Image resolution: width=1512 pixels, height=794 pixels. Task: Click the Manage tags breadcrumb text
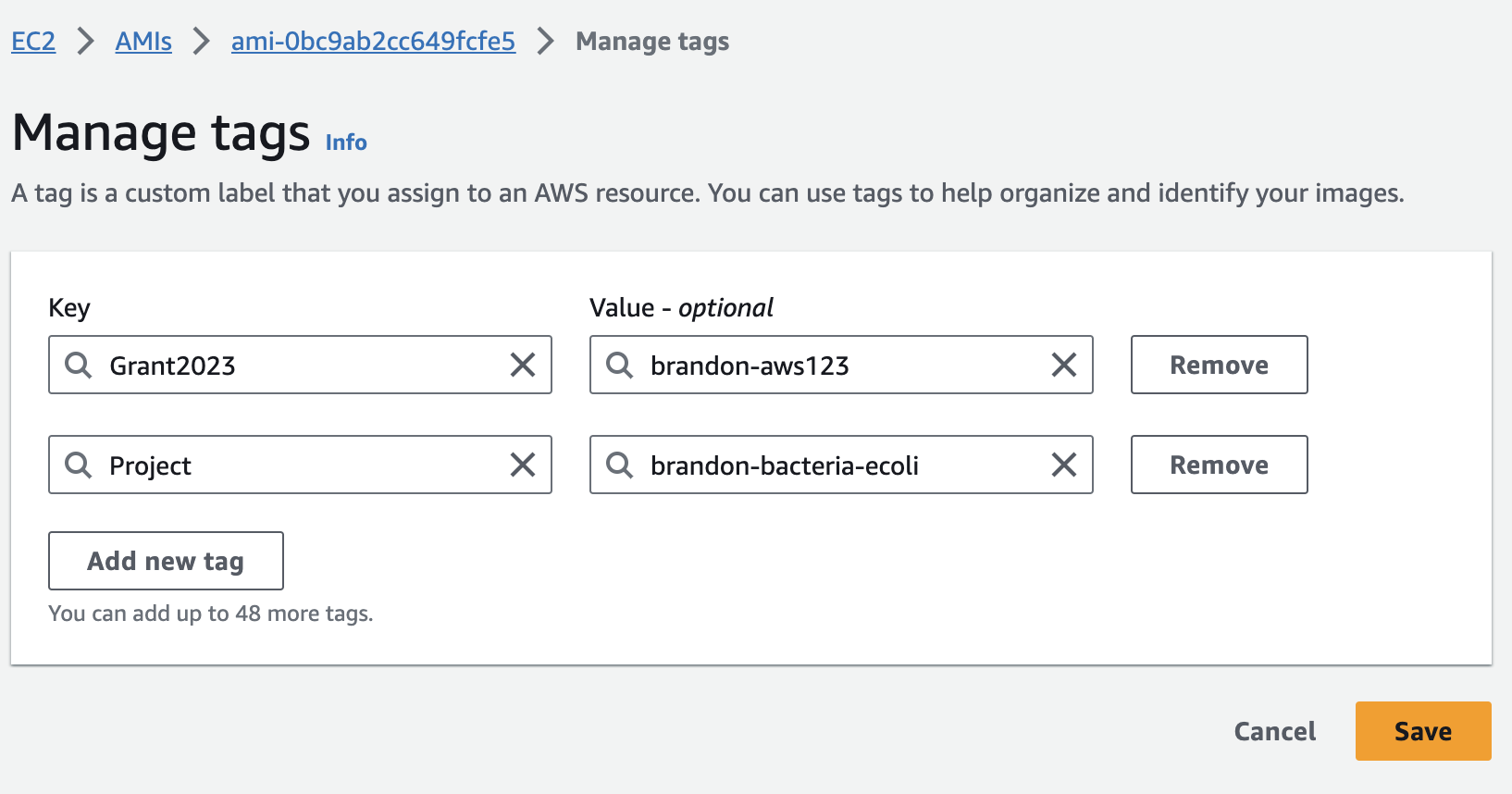coord(652,42)
